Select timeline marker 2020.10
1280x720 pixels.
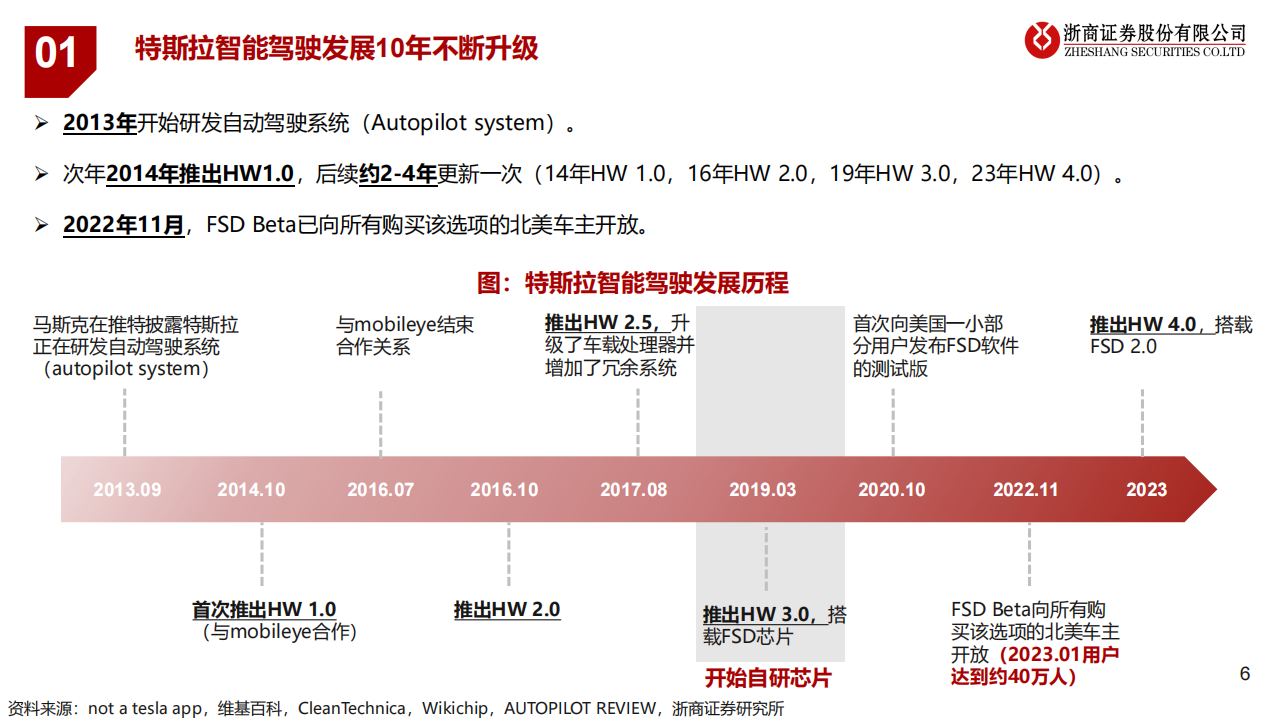892,490
